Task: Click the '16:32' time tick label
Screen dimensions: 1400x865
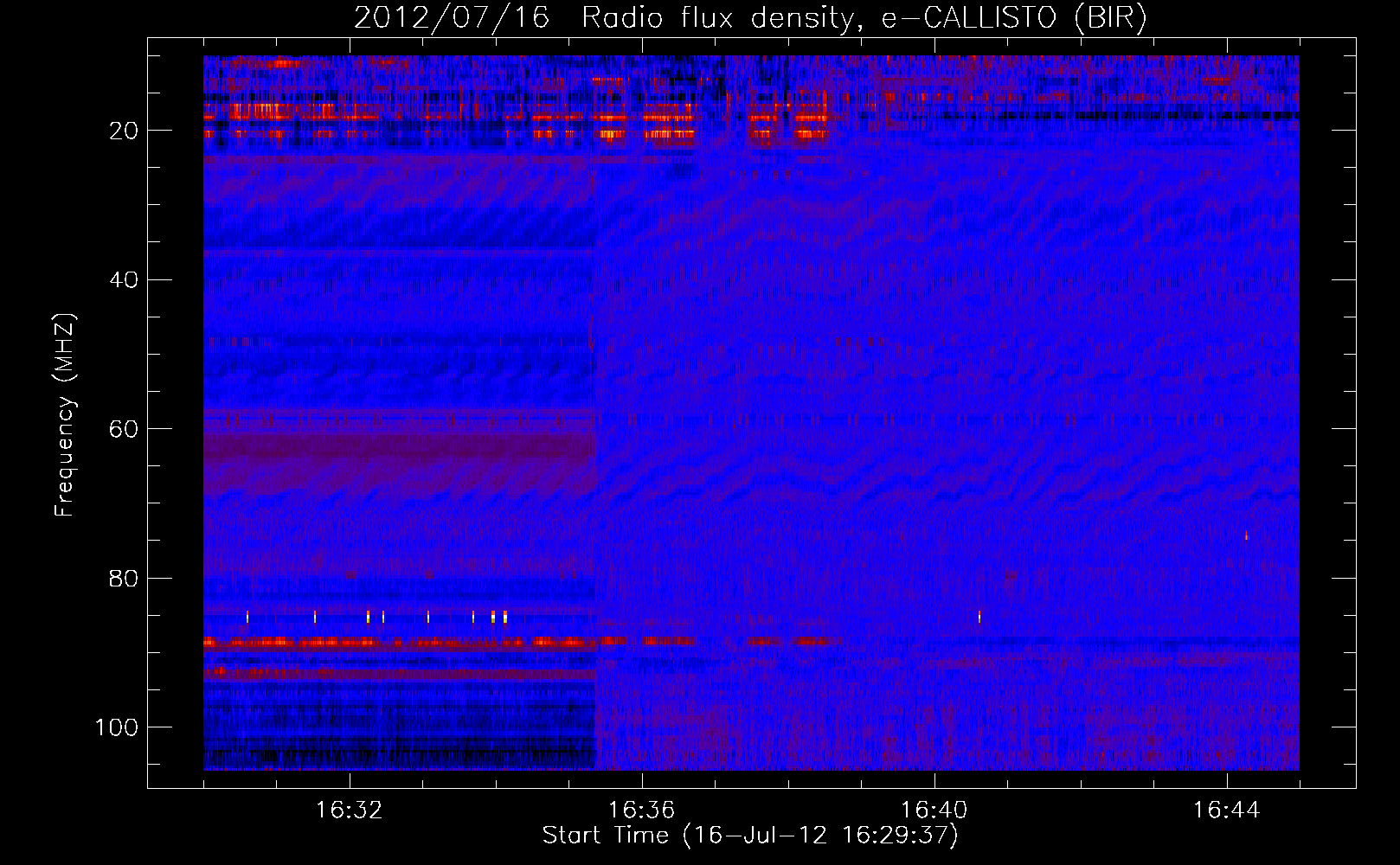Action: click(350, 811)
